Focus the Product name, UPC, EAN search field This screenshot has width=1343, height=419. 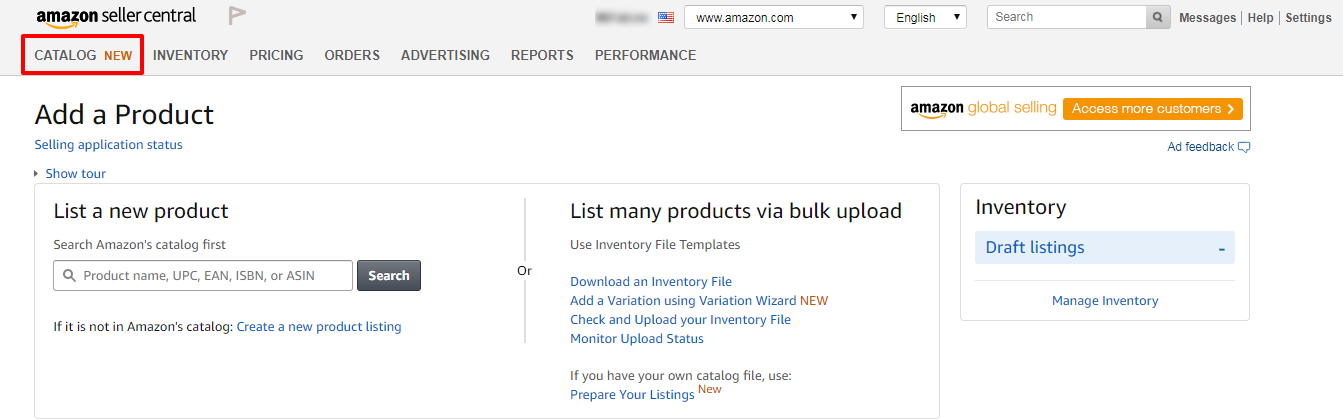pos(203,276)
